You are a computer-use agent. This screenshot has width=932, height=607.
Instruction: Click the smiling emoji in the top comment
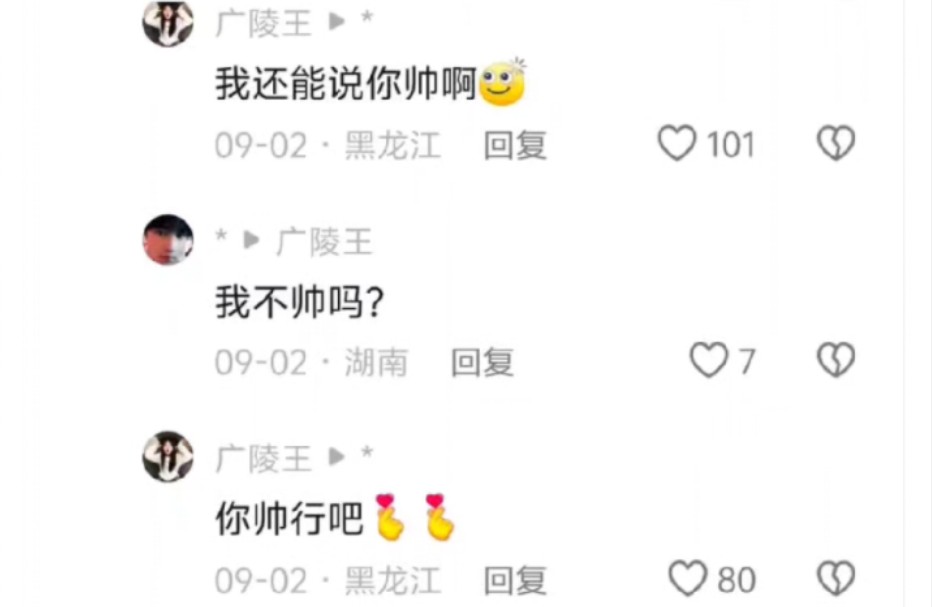503,83
